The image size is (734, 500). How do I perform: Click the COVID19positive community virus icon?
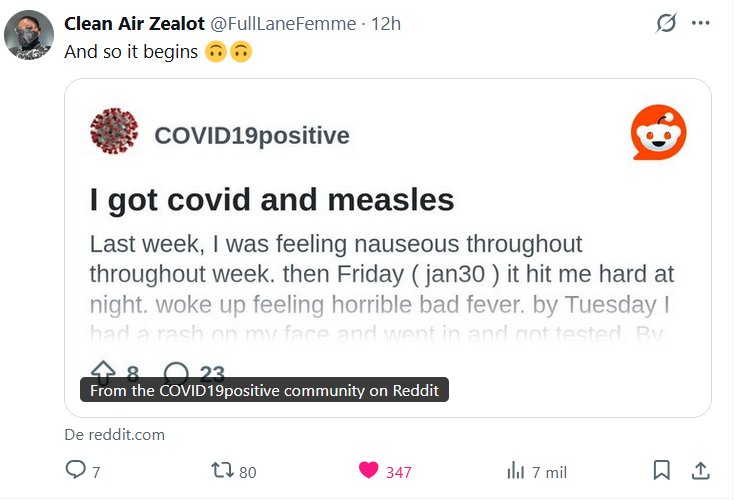114,133
